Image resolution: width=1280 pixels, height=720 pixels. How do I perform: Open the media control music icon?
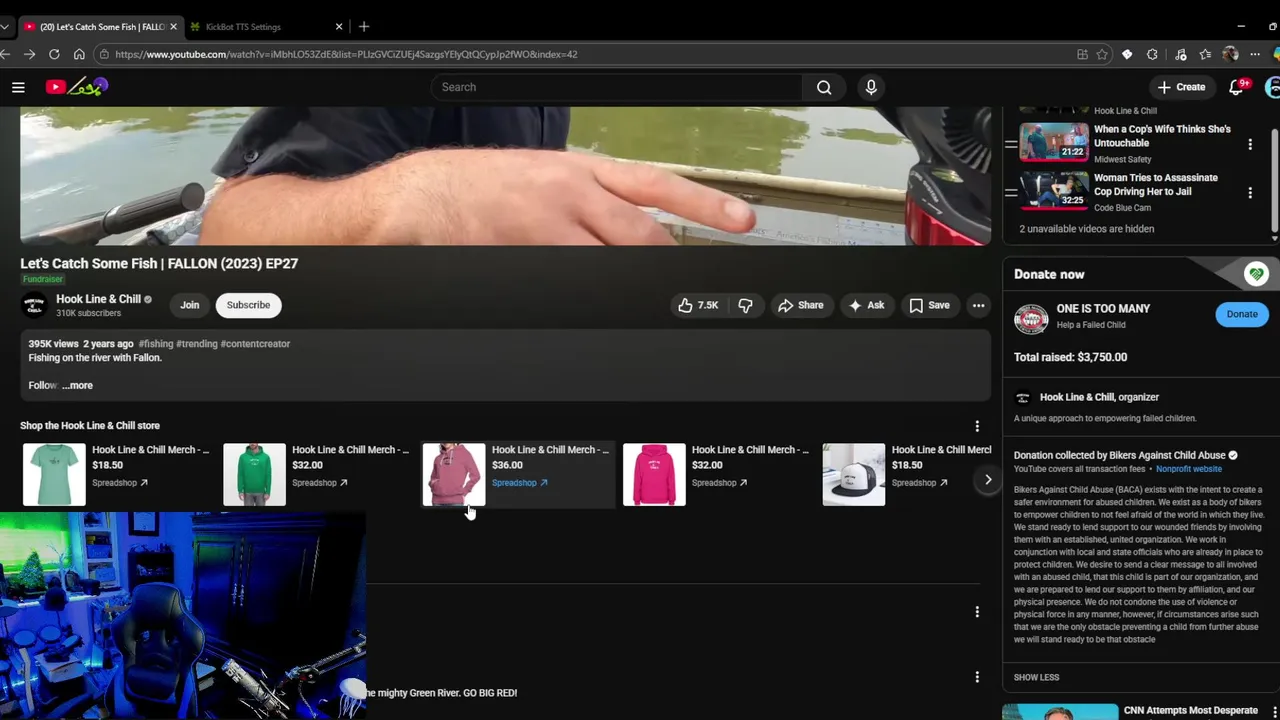(1181, 54)
